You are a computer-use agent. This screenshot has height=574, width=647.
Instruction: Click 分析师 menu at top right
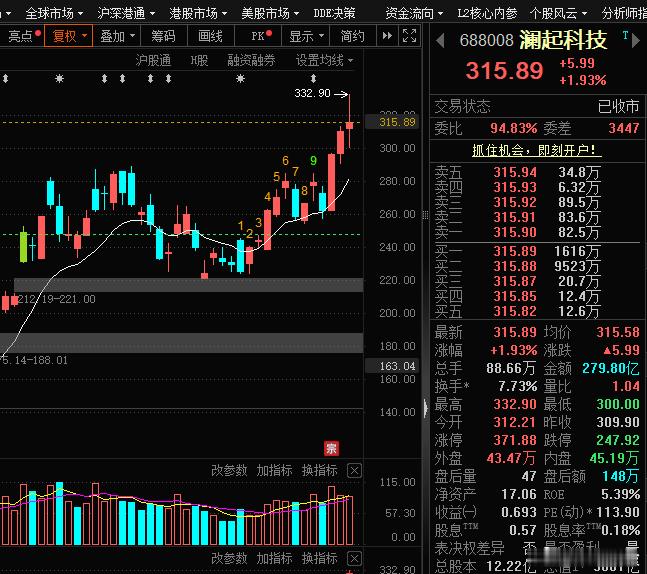[624, 13]
